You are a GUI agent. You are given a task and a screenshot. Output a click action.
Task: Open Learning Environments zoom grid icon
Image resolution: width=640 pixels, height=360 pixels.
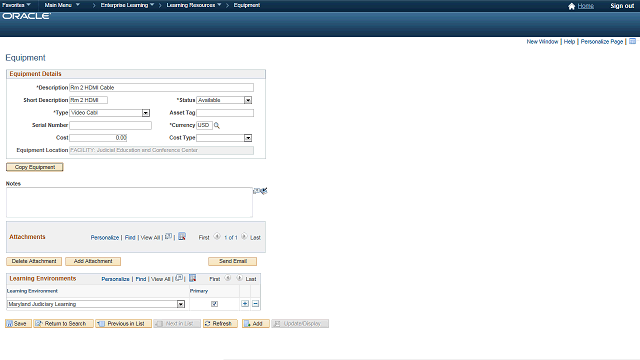click(179, 278)
